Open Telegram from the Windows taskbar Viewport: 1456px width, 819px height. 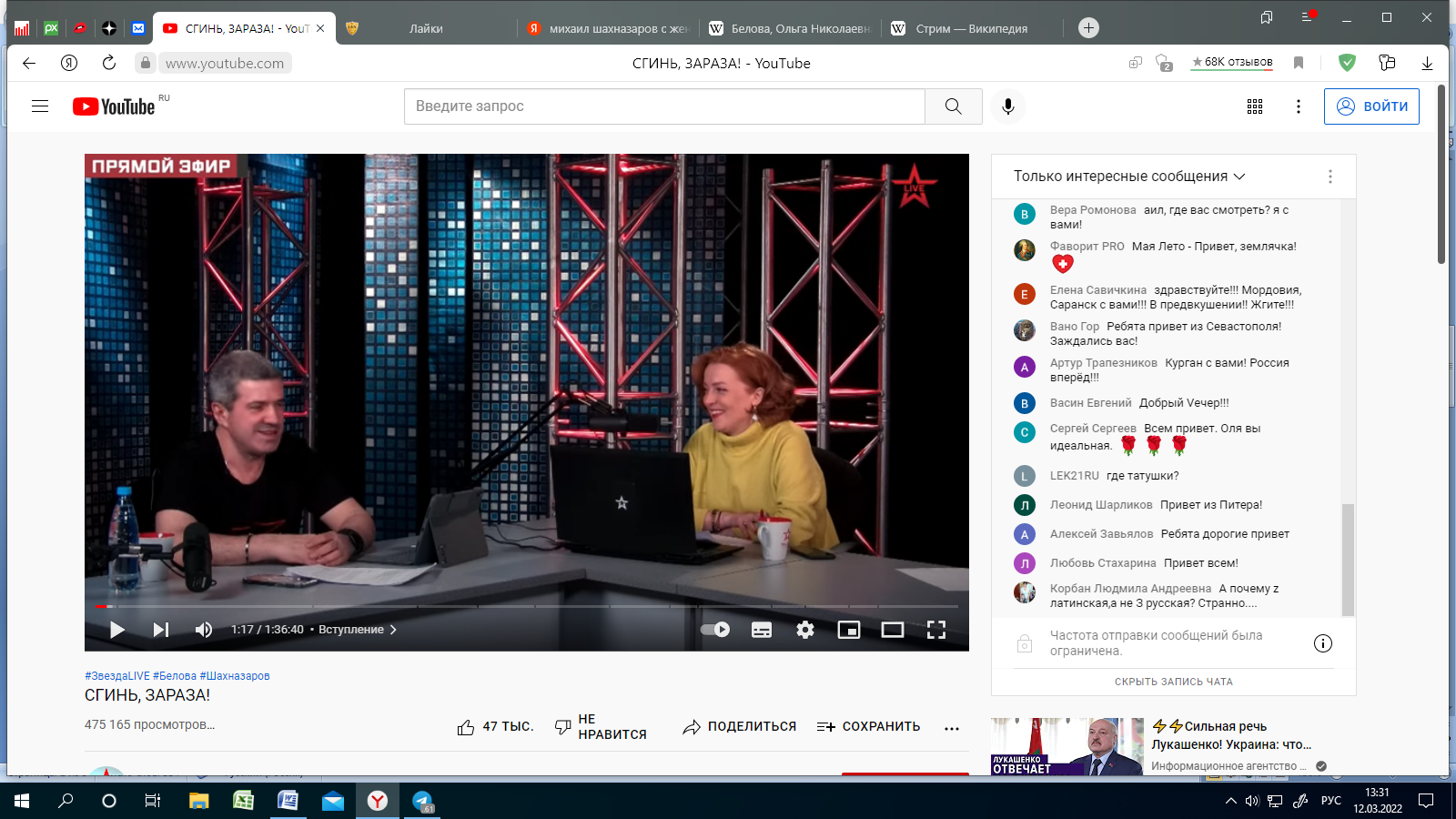[x=423, y=801]
